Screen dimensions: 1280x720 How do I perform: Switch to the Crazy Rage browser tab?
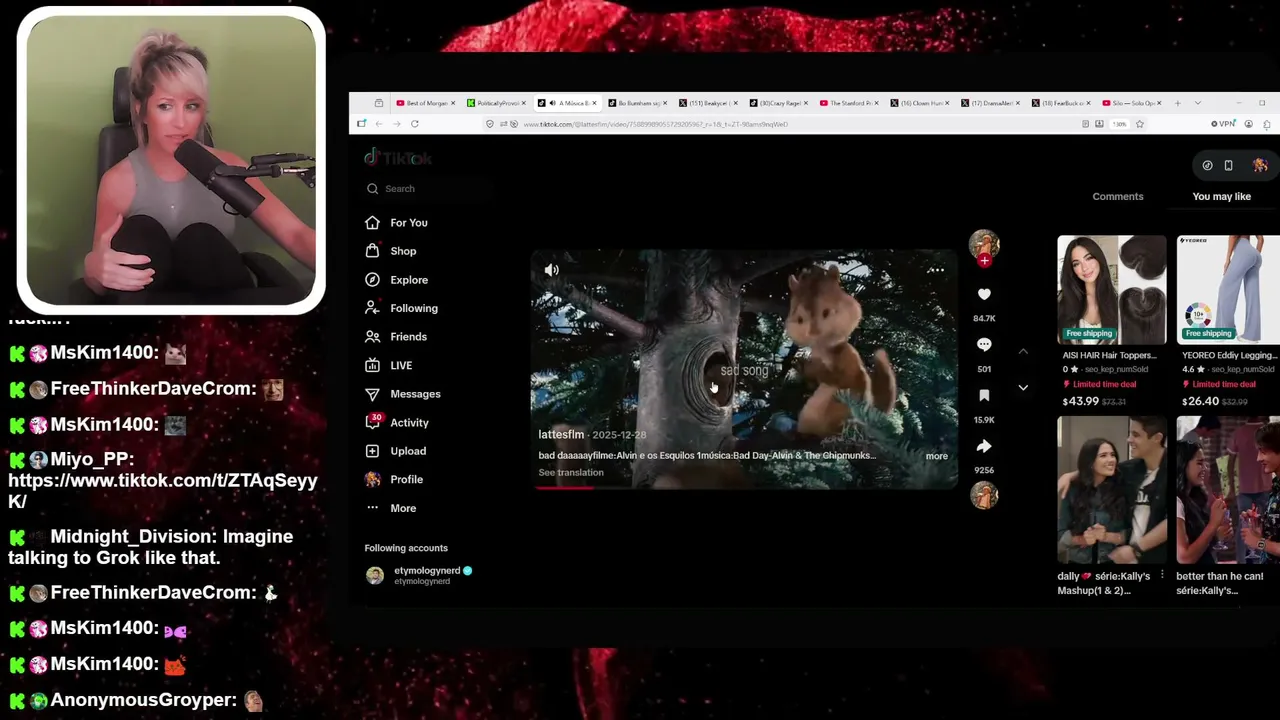[777, 103]
